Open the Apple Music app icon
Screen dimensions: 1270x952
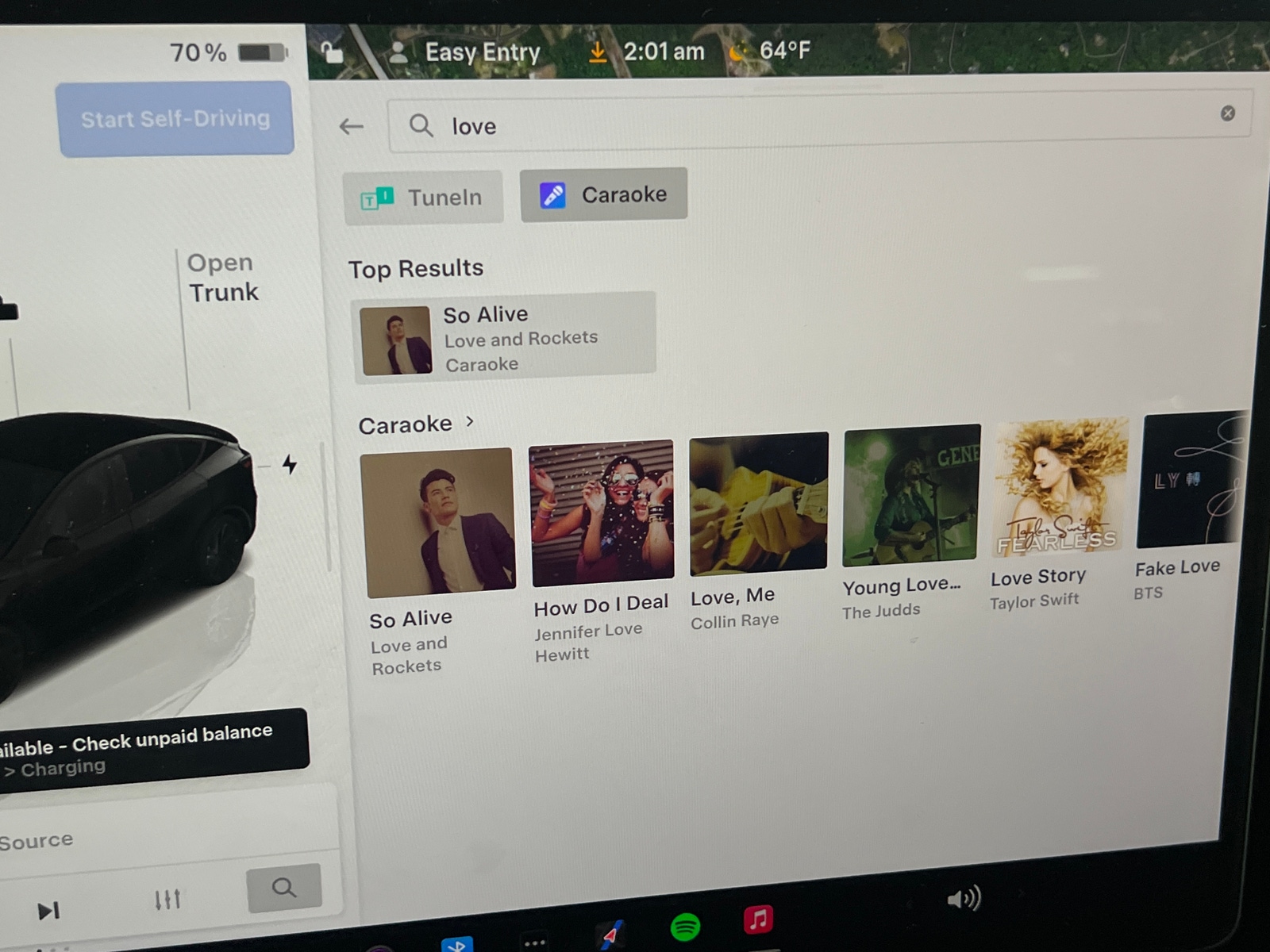pos(758,919)
